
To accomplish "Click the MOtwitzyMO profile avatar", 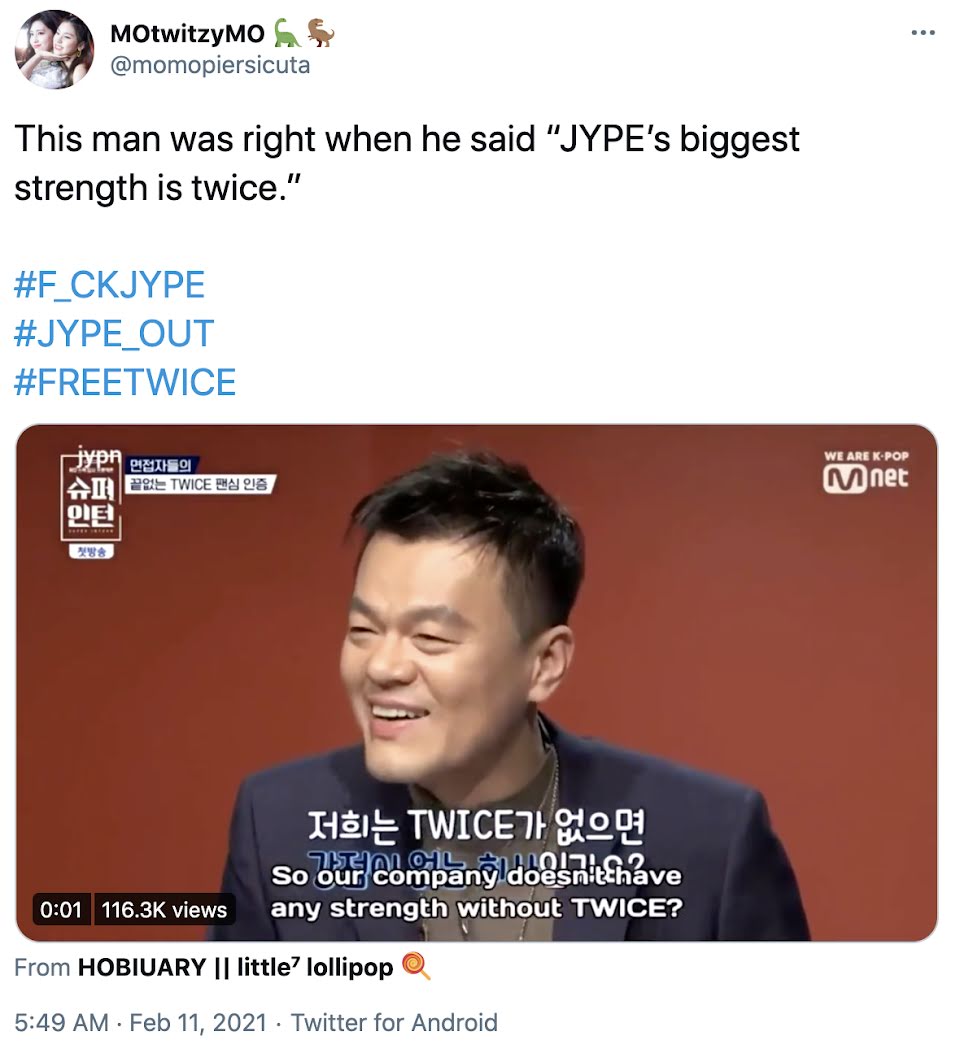I will pyautogui.click(x=54, y=49).
